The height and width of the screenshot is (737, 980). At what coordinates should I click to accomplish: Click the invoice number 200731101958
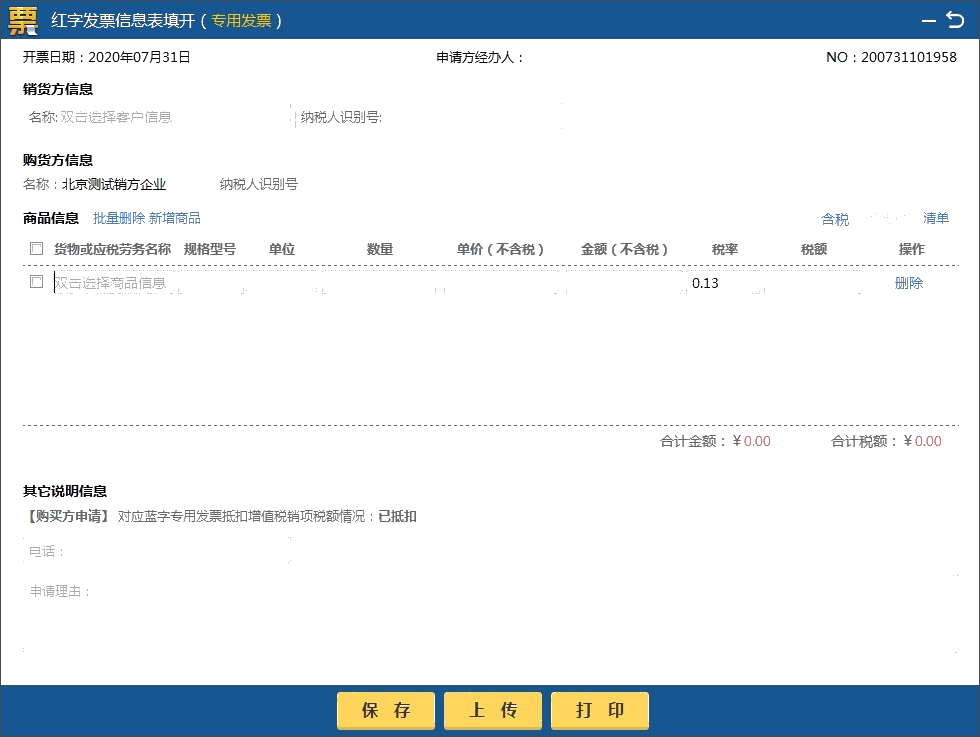point(909,57)
